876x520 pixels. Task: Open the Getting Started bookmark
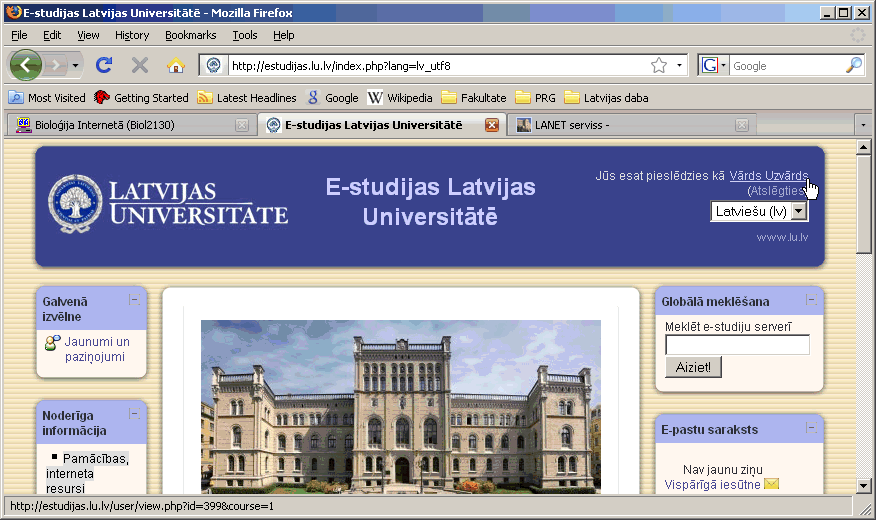tap(141, 98)
